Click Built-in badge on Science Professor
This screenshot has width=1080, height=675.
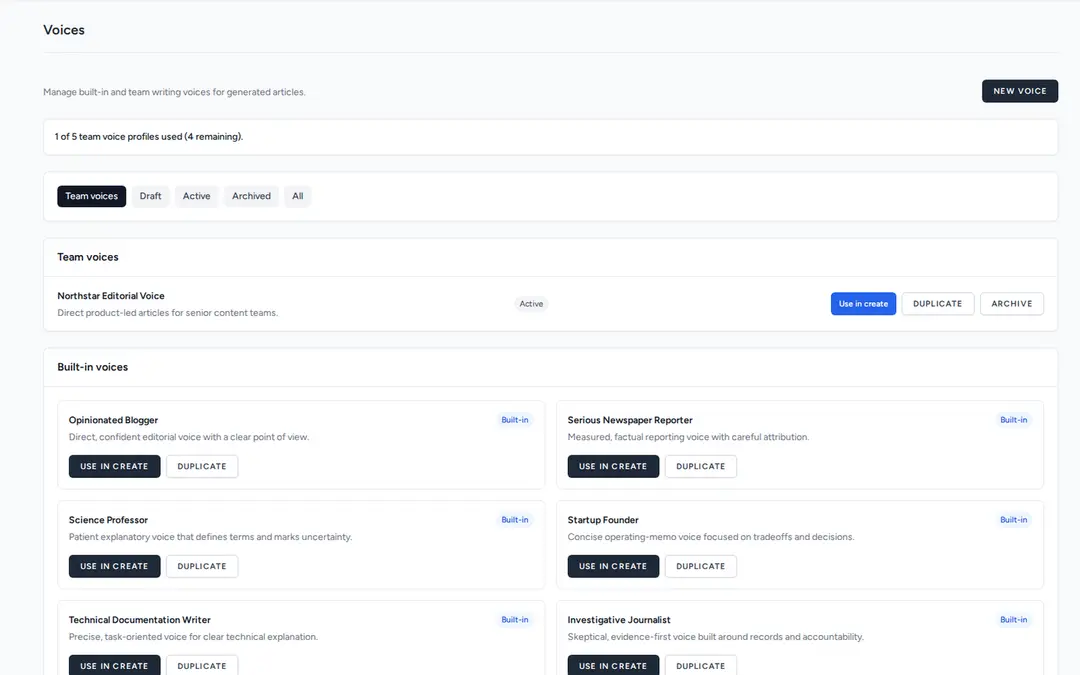(x=515, y=520)
